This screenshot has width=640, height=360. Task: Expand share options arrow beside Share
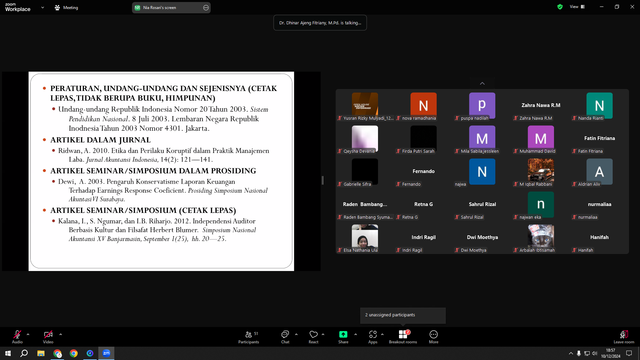coord(355,334)
